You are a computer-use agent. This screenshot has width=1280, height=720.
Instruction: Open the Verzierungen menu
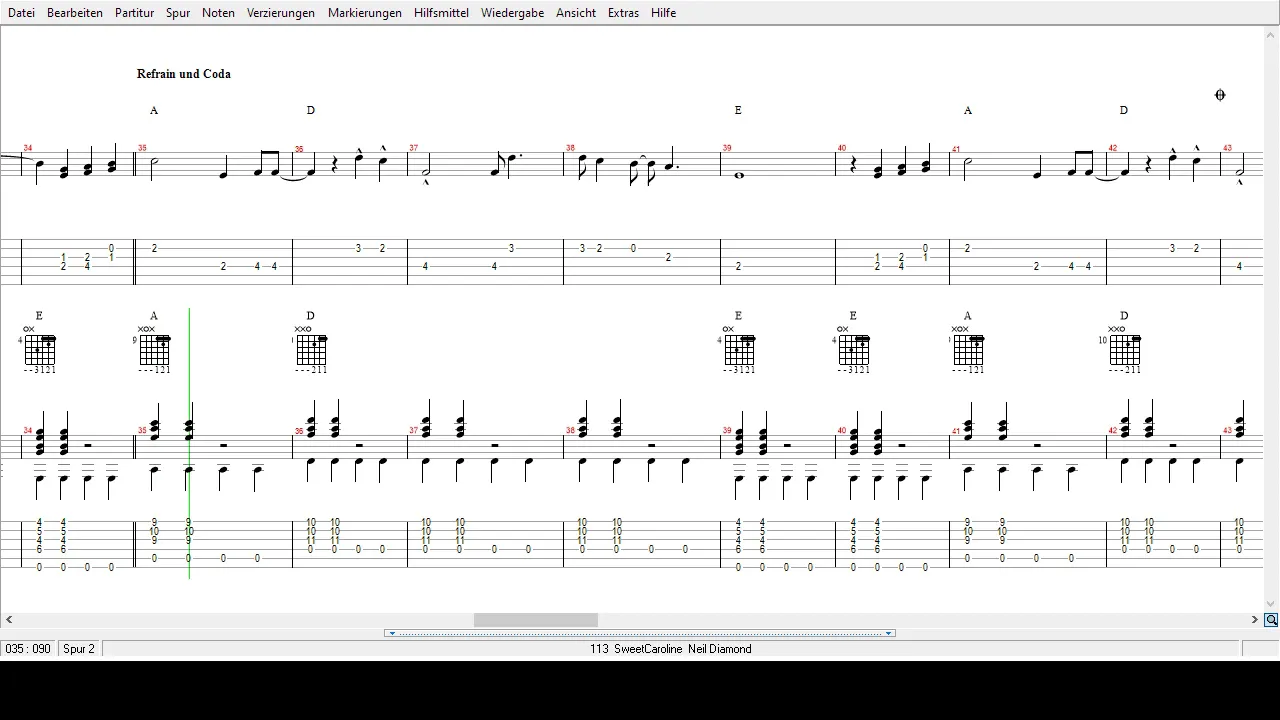[x=281, y=13]
